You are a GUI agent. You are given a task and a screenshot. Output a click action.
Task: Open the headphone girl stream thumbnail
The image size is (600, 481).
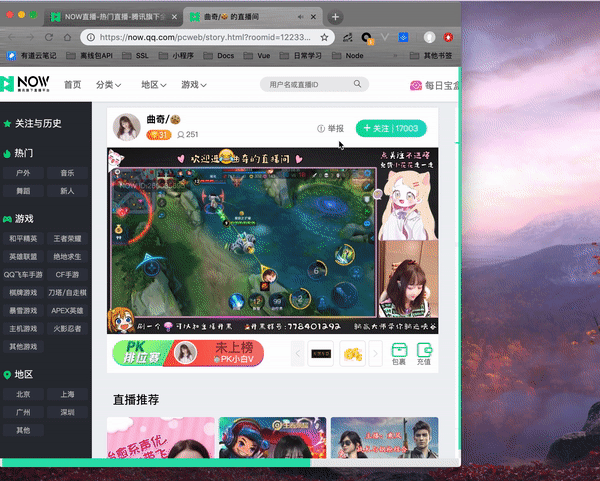[x=272, y=437]
